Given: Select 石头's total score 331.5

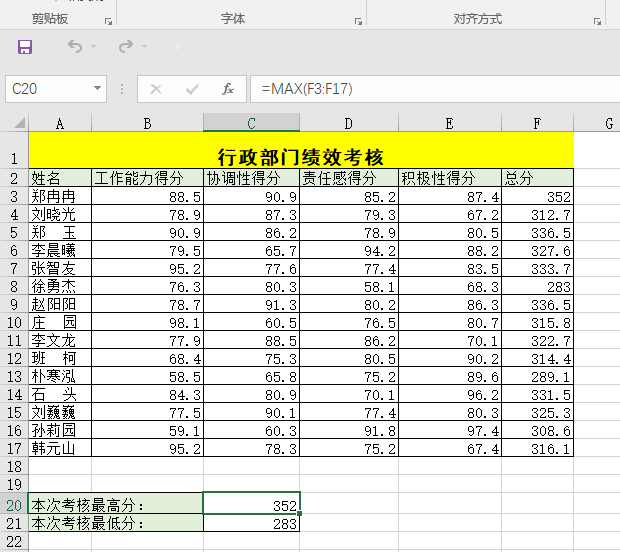Looking at the screenshot, I should click(x=537, y=394).
